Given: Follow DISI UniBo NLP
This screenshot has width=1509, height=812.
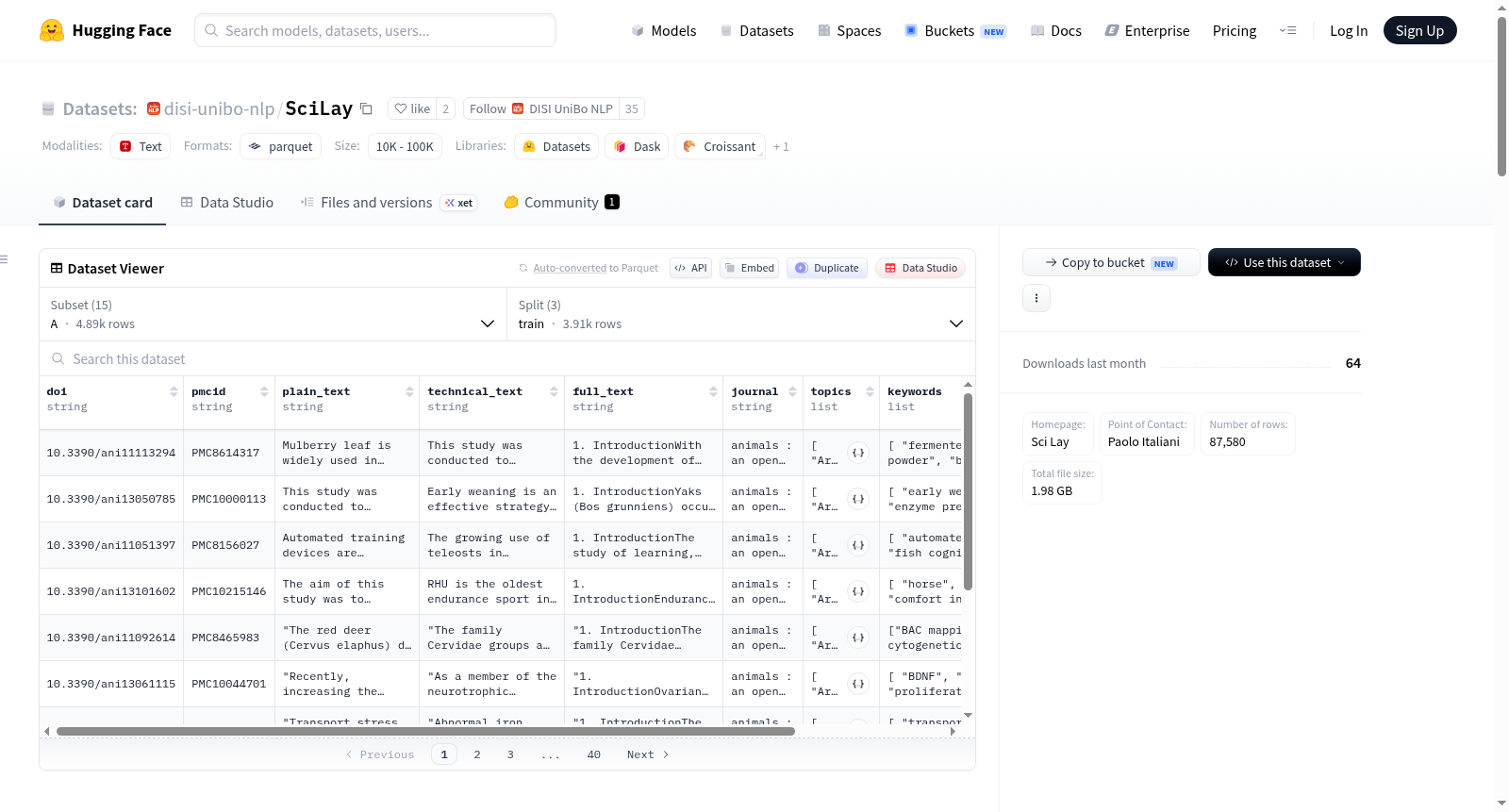Looking at the screenshot, I should pyautogui.click(x=541, y=108).
